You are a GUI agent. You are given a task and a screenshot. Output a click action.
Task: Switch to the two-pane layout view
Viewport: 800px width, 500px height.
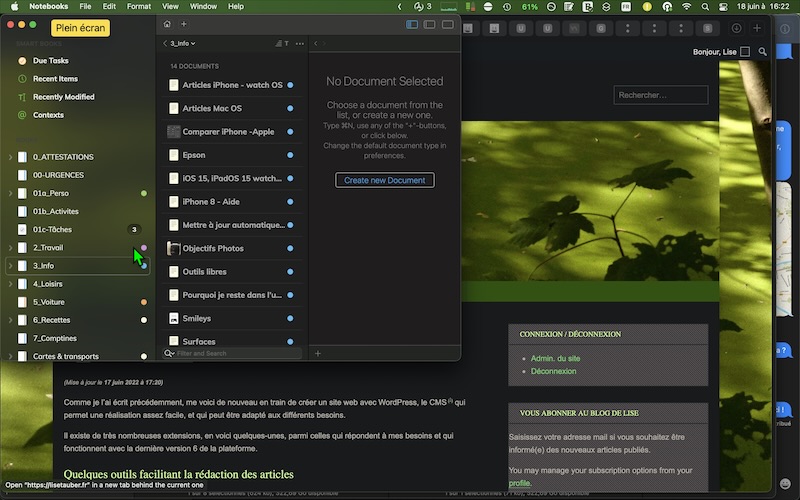pyautogui.click(x=430, y=24)
